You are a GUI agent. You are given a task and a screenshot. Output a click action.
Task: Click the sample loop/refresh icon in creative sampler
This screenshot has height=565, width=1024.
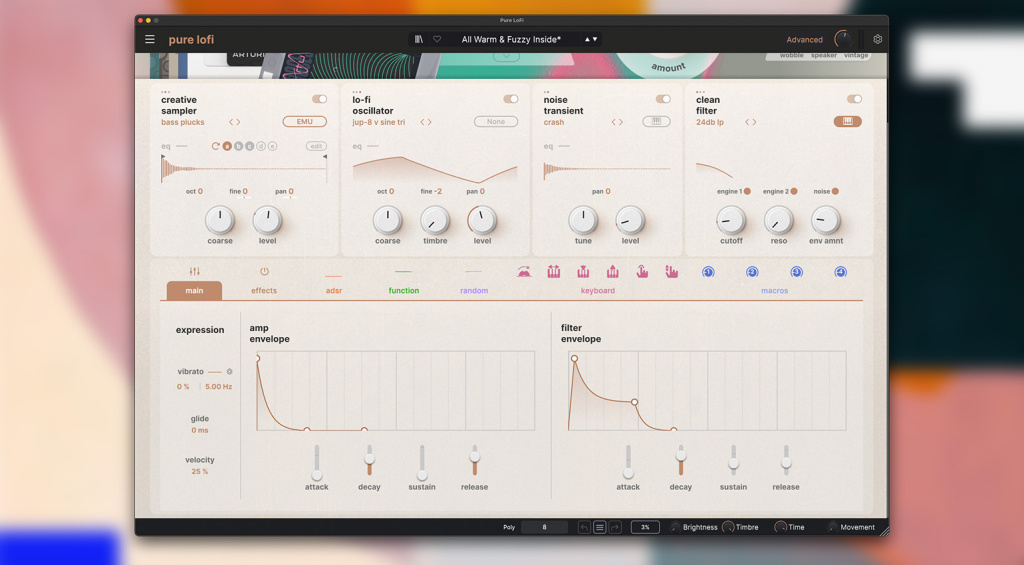(215, 146)
